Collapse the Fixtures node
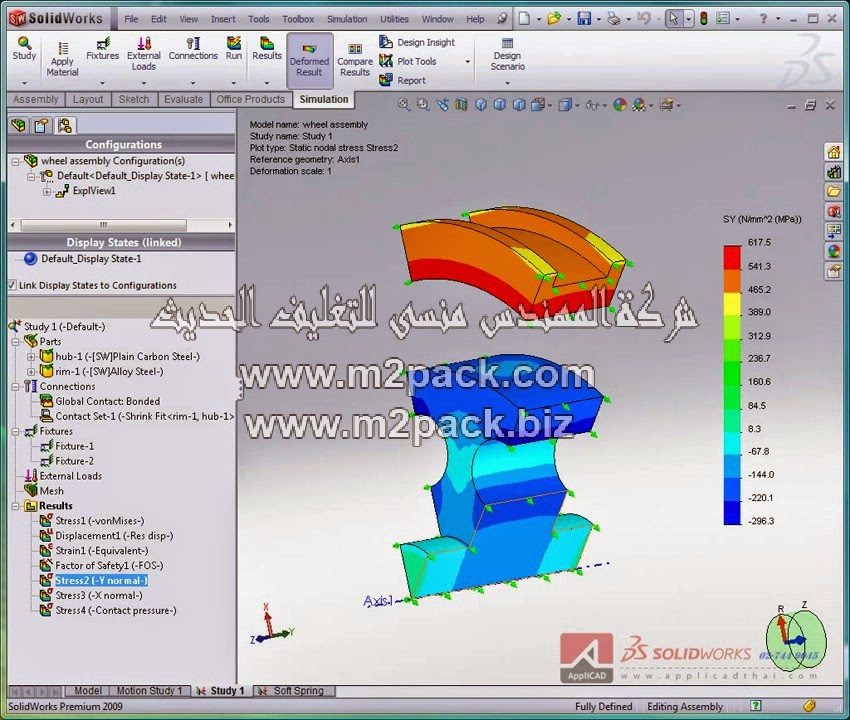Image resolution: width=850 pixels, height=720 pixels. coord(16,432)
